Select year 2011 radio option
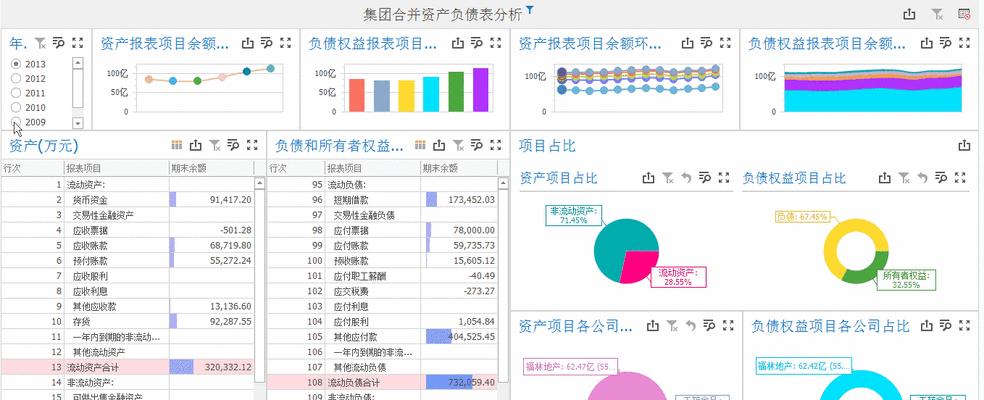Viewport: 984px width, 400px height. point(16,93)
